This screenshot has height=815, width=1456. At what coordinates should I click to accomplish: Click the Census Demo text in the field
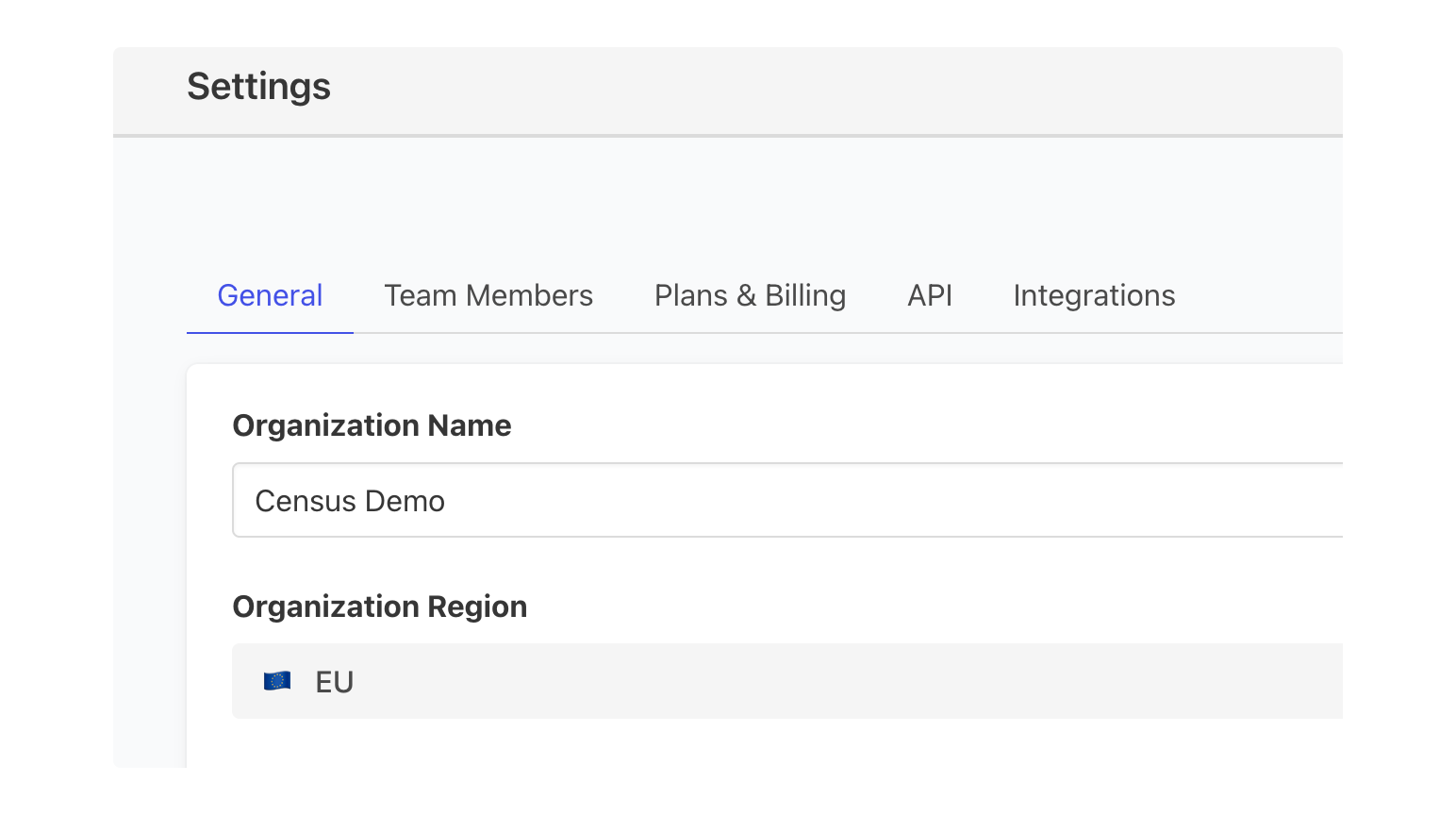[x=350, y=501]
